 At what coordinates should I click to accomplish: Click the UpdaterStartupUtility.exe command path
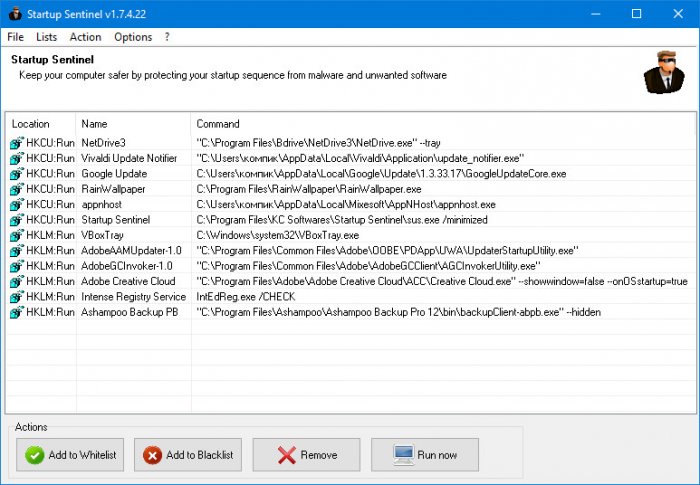(x=388, y=251)
